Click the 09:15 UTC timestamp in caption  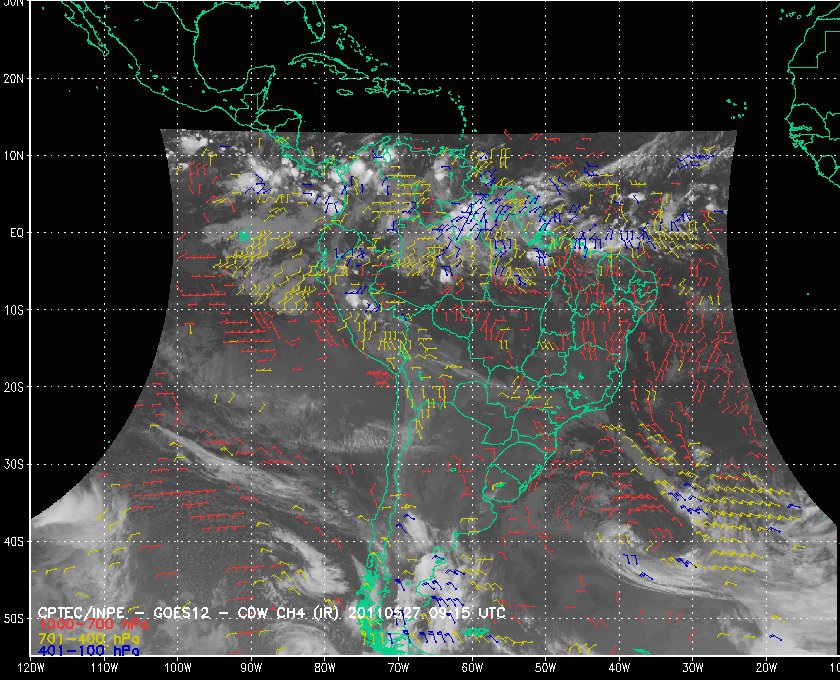[x=467, y=612]
